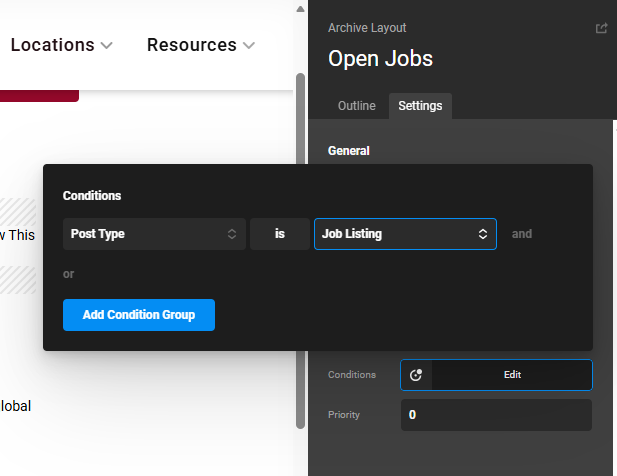Select the Settings tab
The height and width of the screenshot is (476, 617).
pyautogui.click(x=420, y=106)
